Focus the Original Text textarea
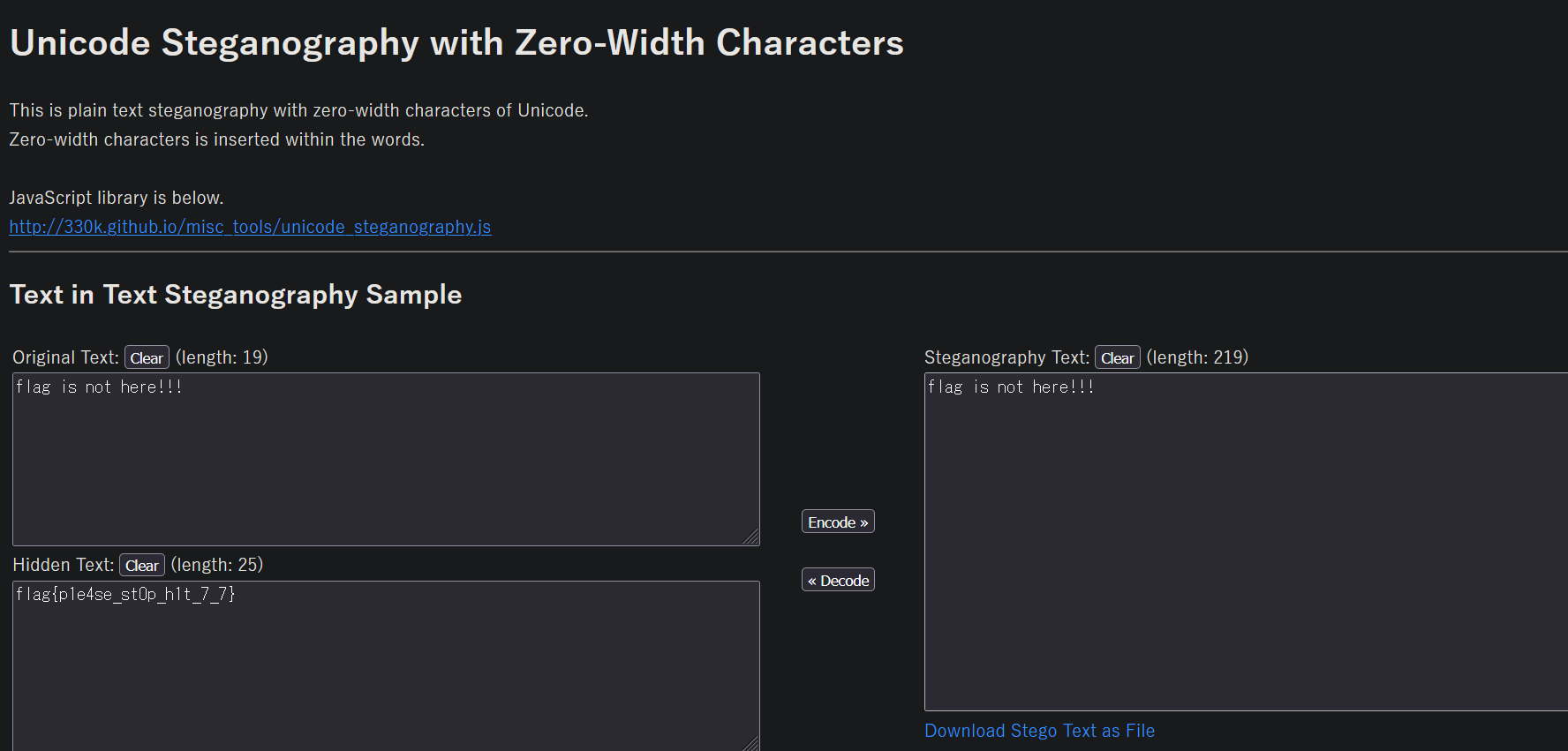1568x751 pixels. point(386,468)
